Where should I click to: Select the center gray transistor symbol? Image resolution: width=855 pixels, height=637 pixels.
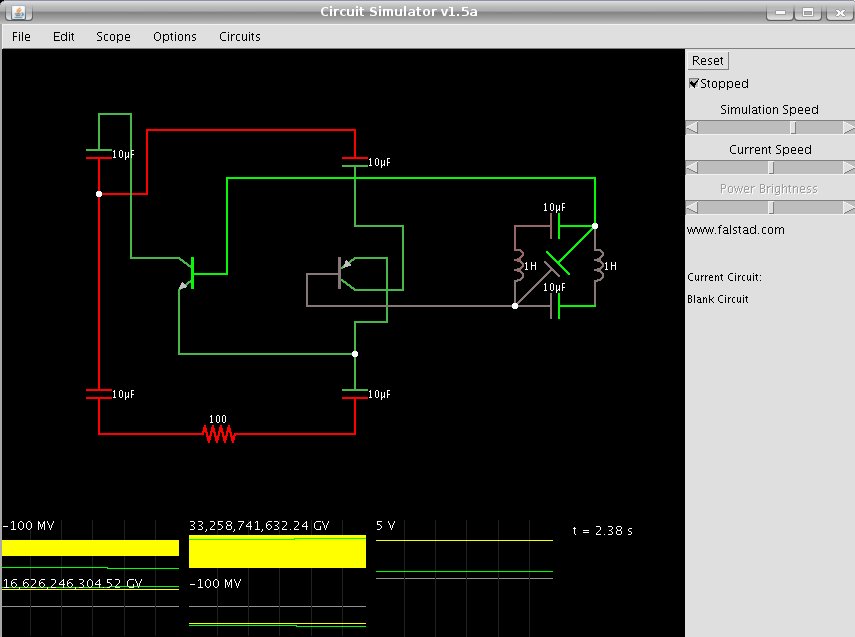(x=345, y=273)
